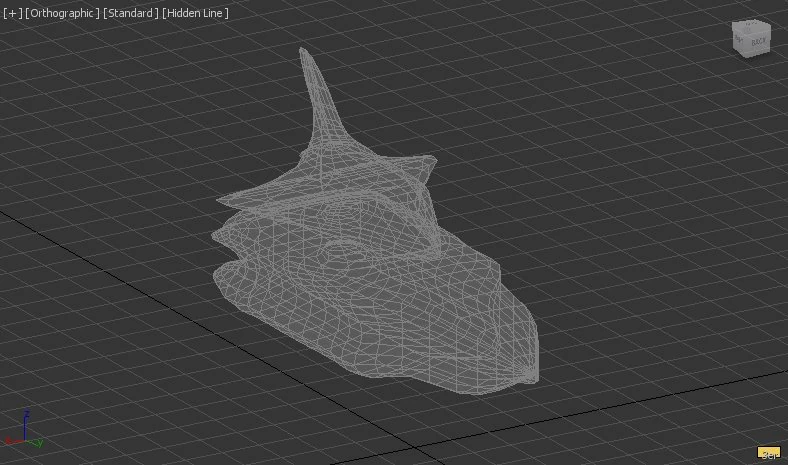This screenshot has height=465, width=788.
Task: Open the Hidden Line display mode menu
Action: [x=195, y=13]
